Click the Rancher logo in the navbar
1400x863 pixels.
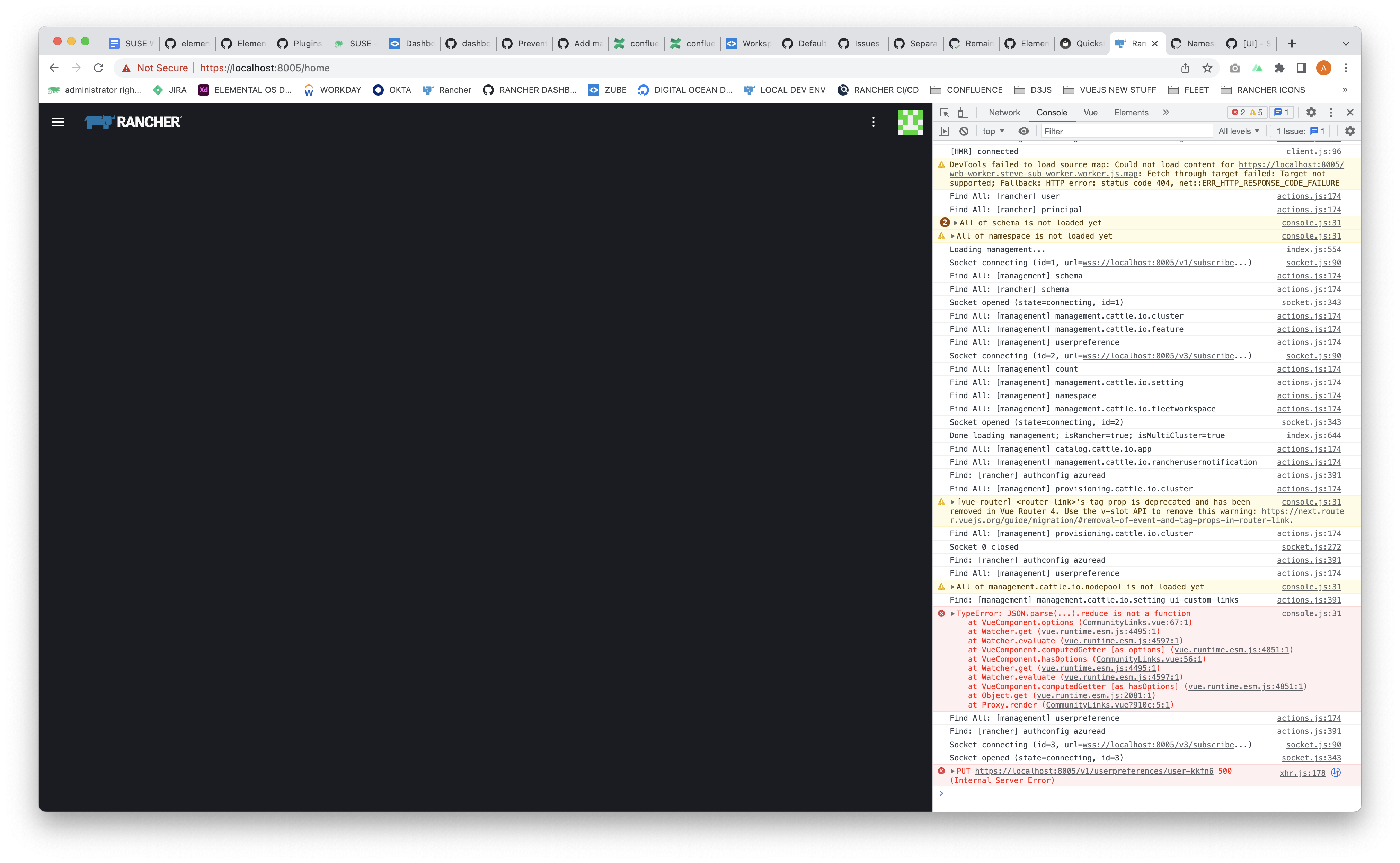[132, 122]
